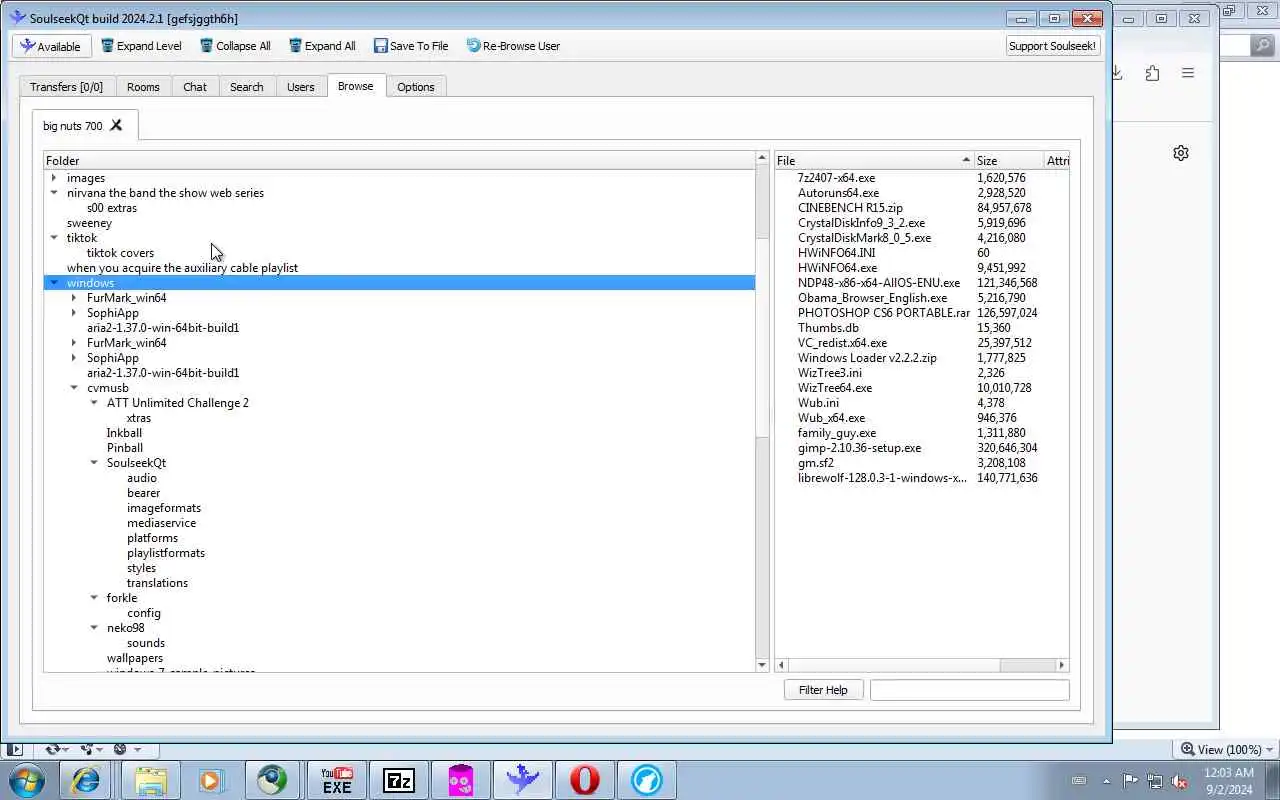Open Windows Media Player taskbar icon
The height and width of the screenshot is (800, 1280).
click(211, 780)
